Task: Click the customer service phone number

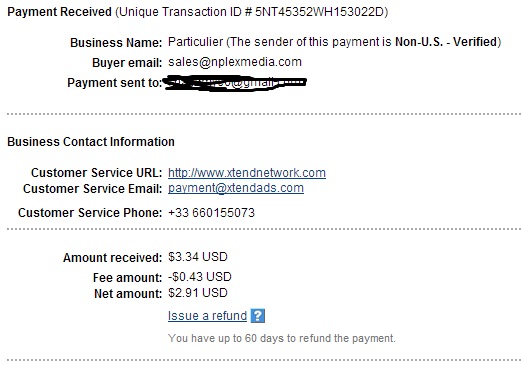Action: click(x=211, y=213)
